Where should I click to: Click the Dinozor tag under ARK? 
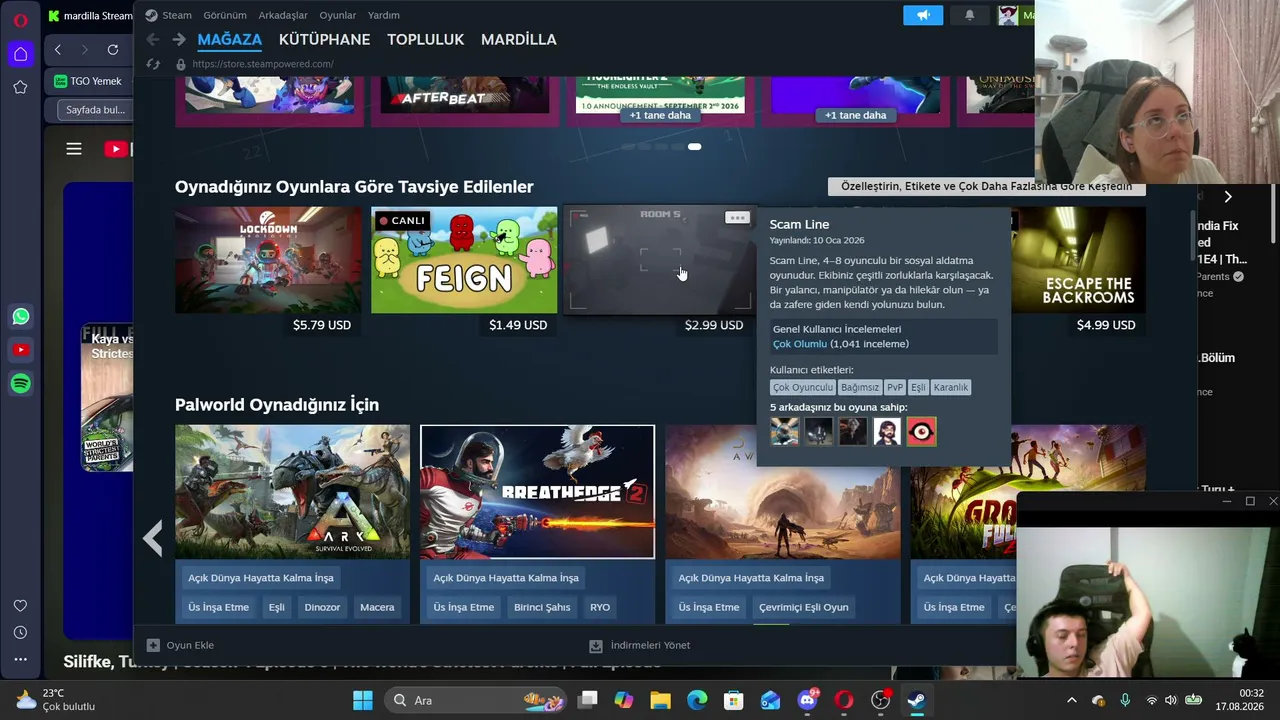[x=322, y=607]
